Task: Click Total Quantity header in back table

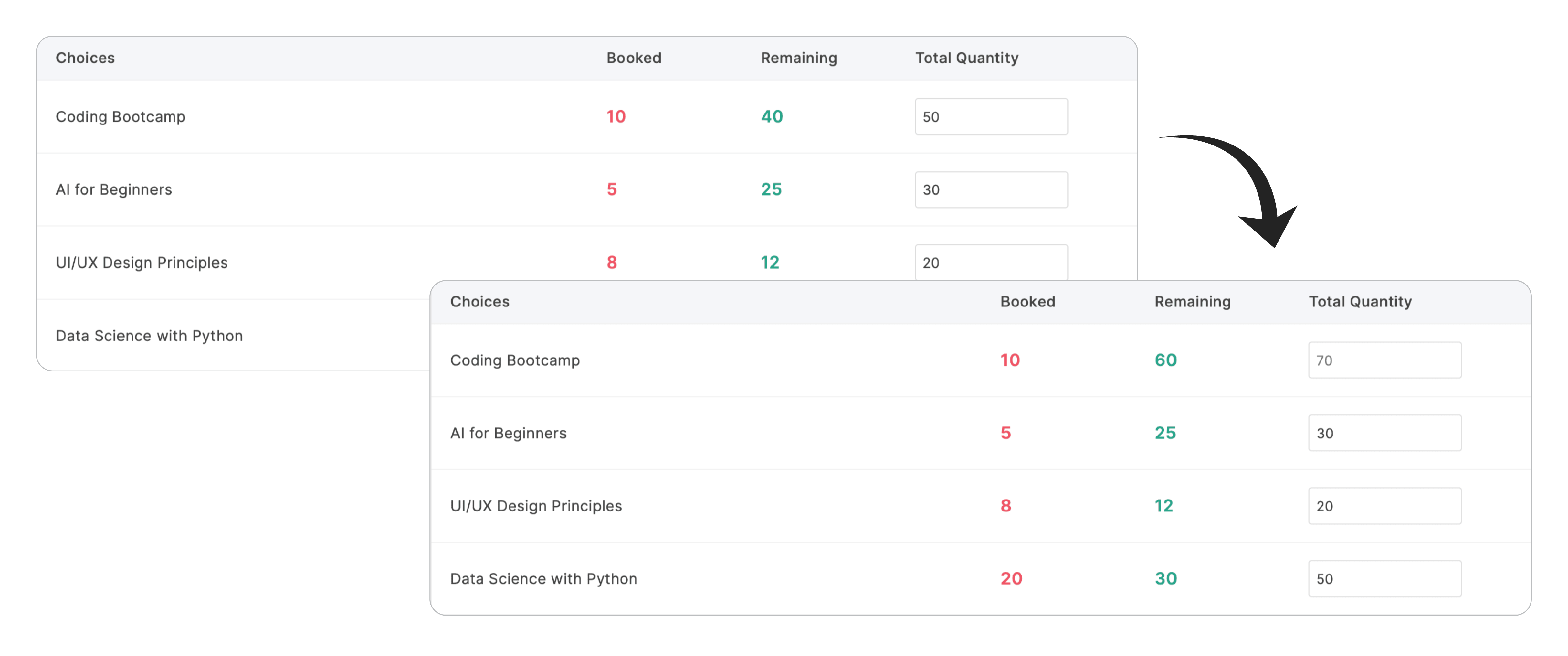Action: coord(966,58)
